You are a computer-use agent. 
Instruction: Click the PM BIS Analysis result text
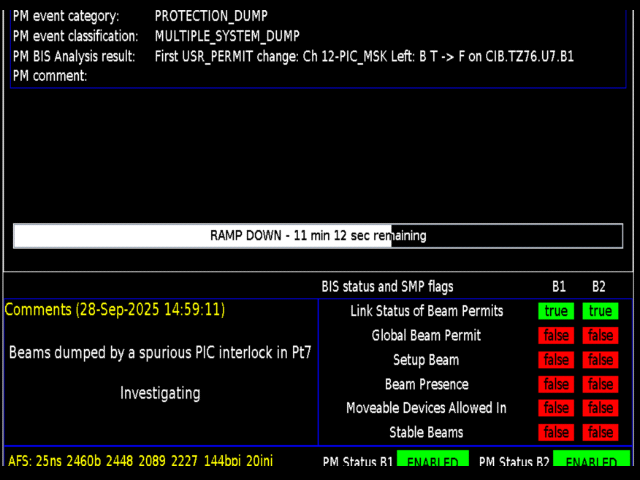click(x=364, y=56)
